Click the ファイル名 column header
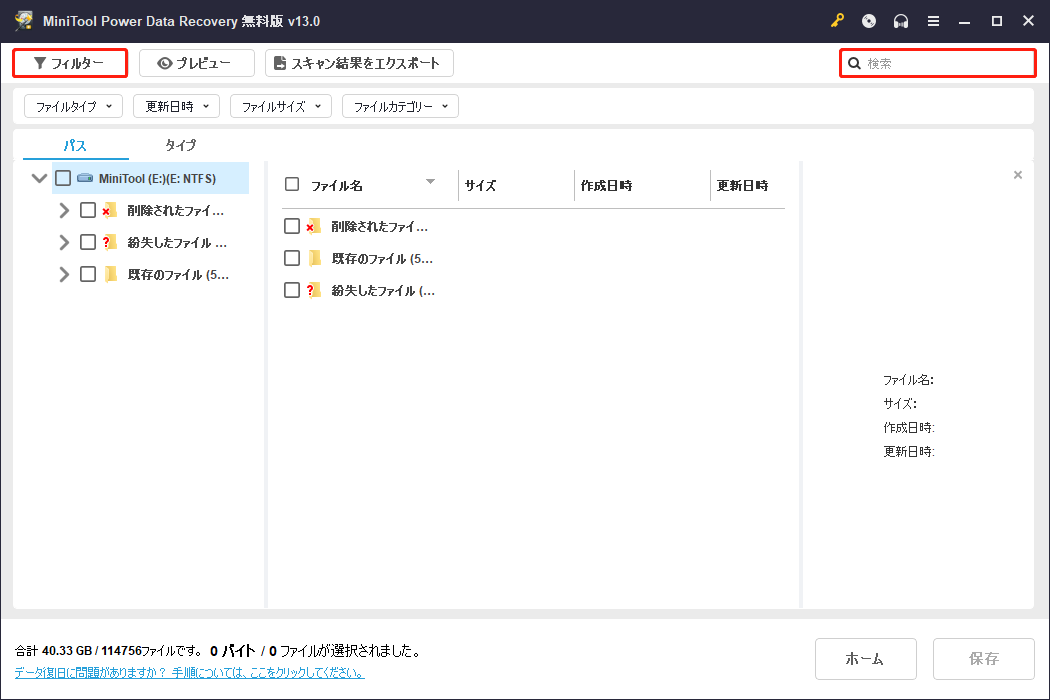 point(337,186)
